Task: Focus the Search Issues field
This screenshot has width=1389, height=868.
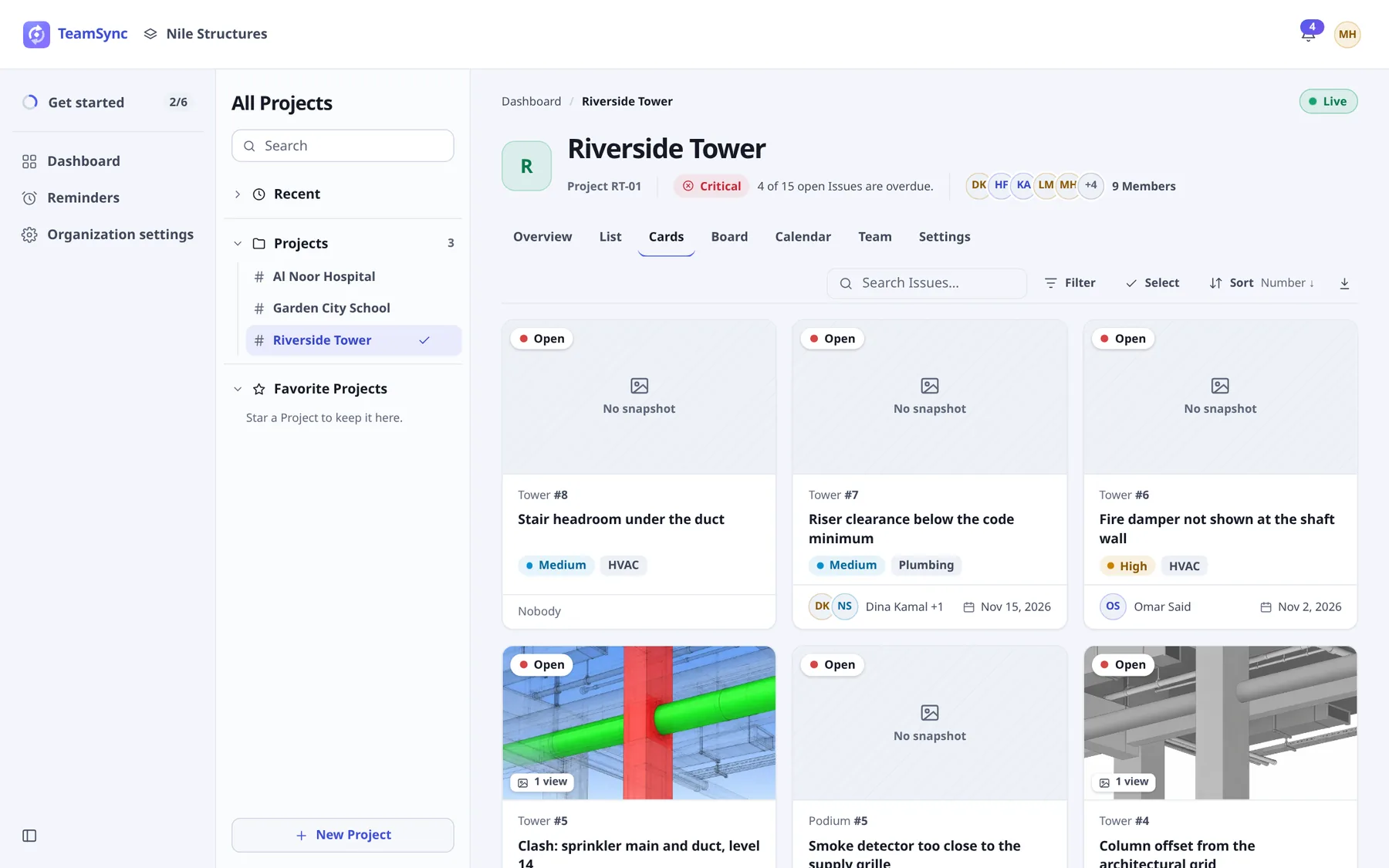Action: pyautogui.click(x=927, y=283)
